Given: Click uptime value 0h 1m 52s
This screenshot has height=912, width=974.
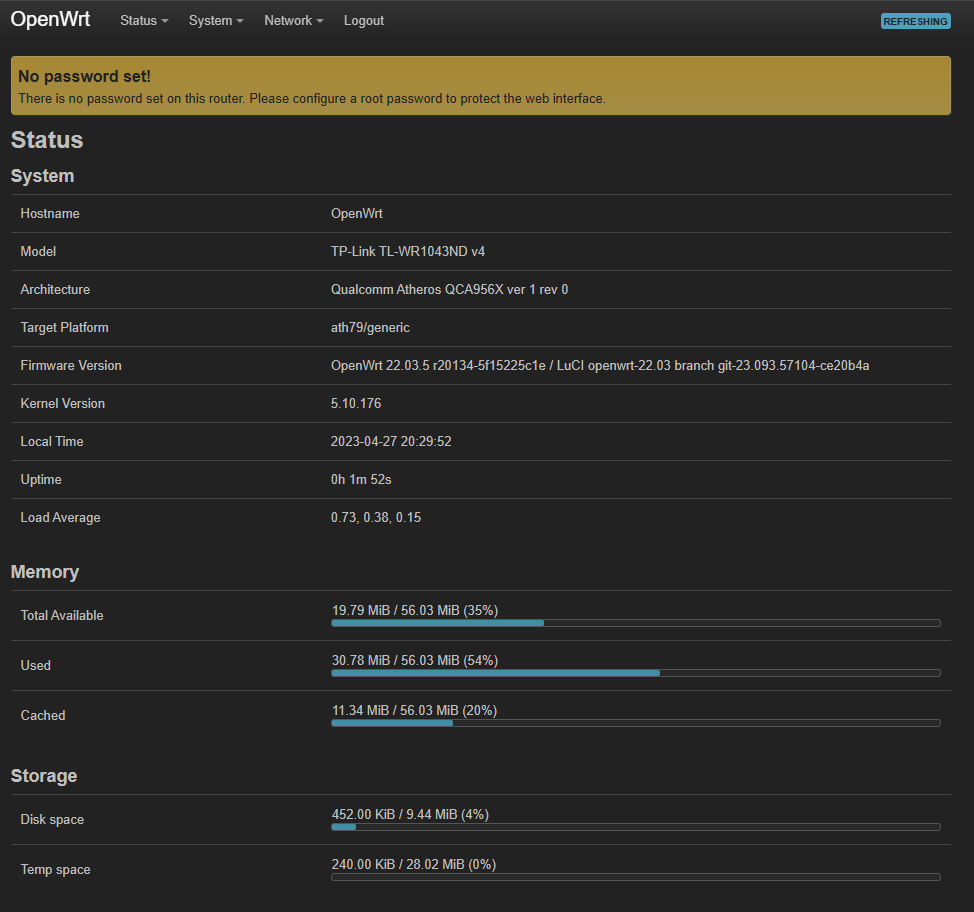Looking at the screenshot, I should pos(361,480).
